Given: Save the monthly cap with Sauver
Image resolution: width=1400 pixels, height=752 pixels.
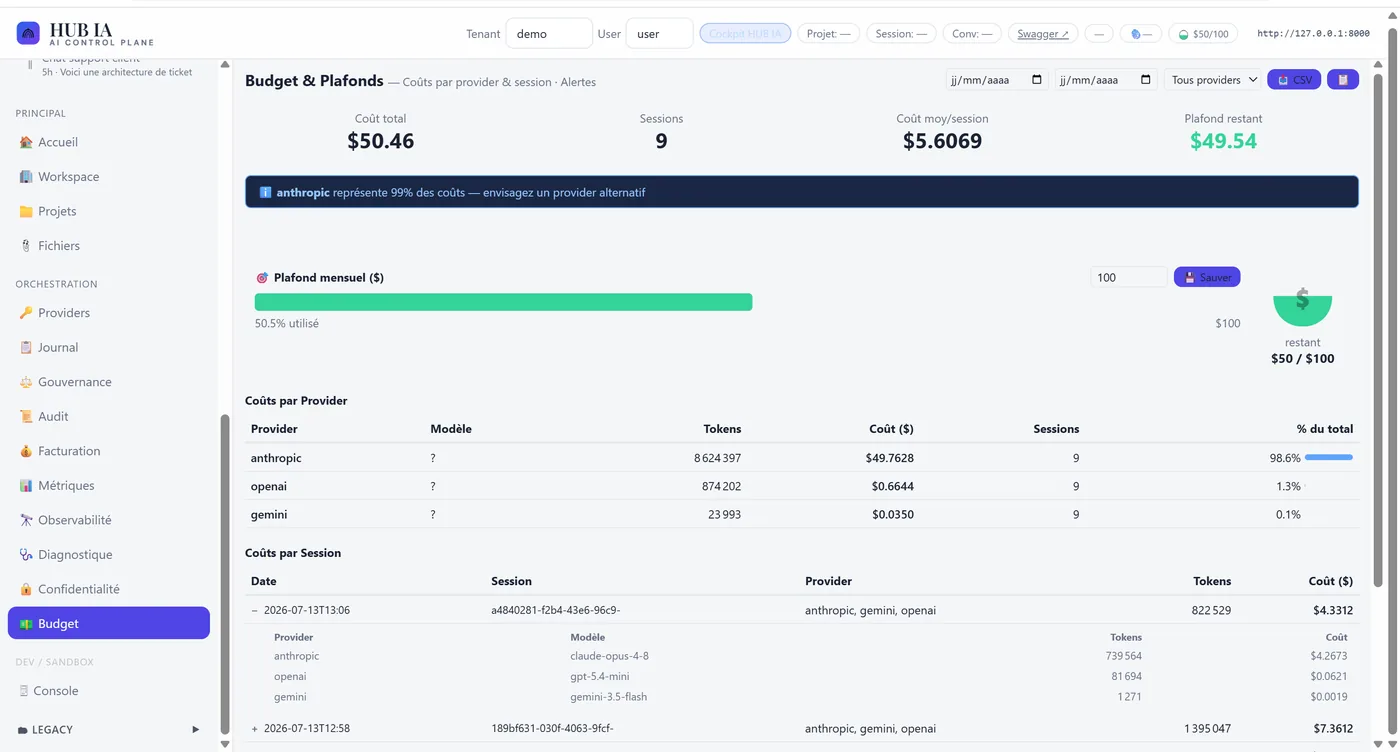Looking at the screenshot, I should (1207, 277).
